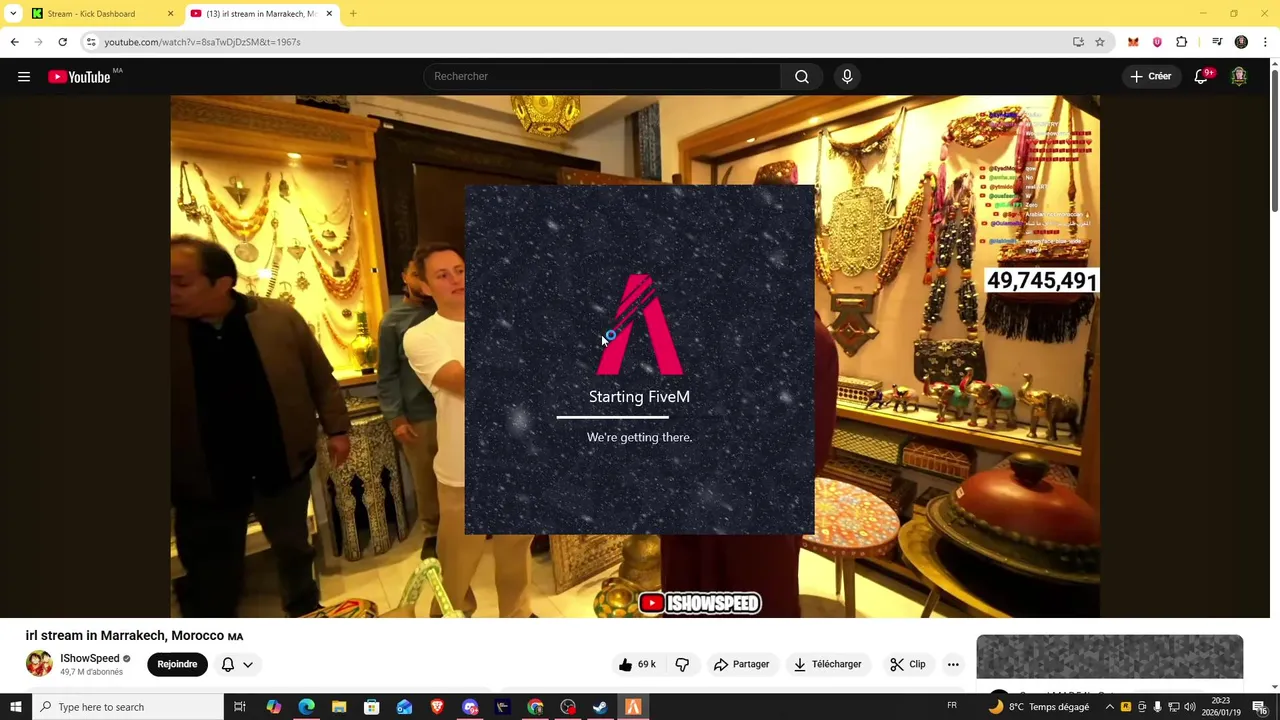The height and width of the screenshot is (720, 1280).
Task: Open the Windows Start menu
Action: 15,707
